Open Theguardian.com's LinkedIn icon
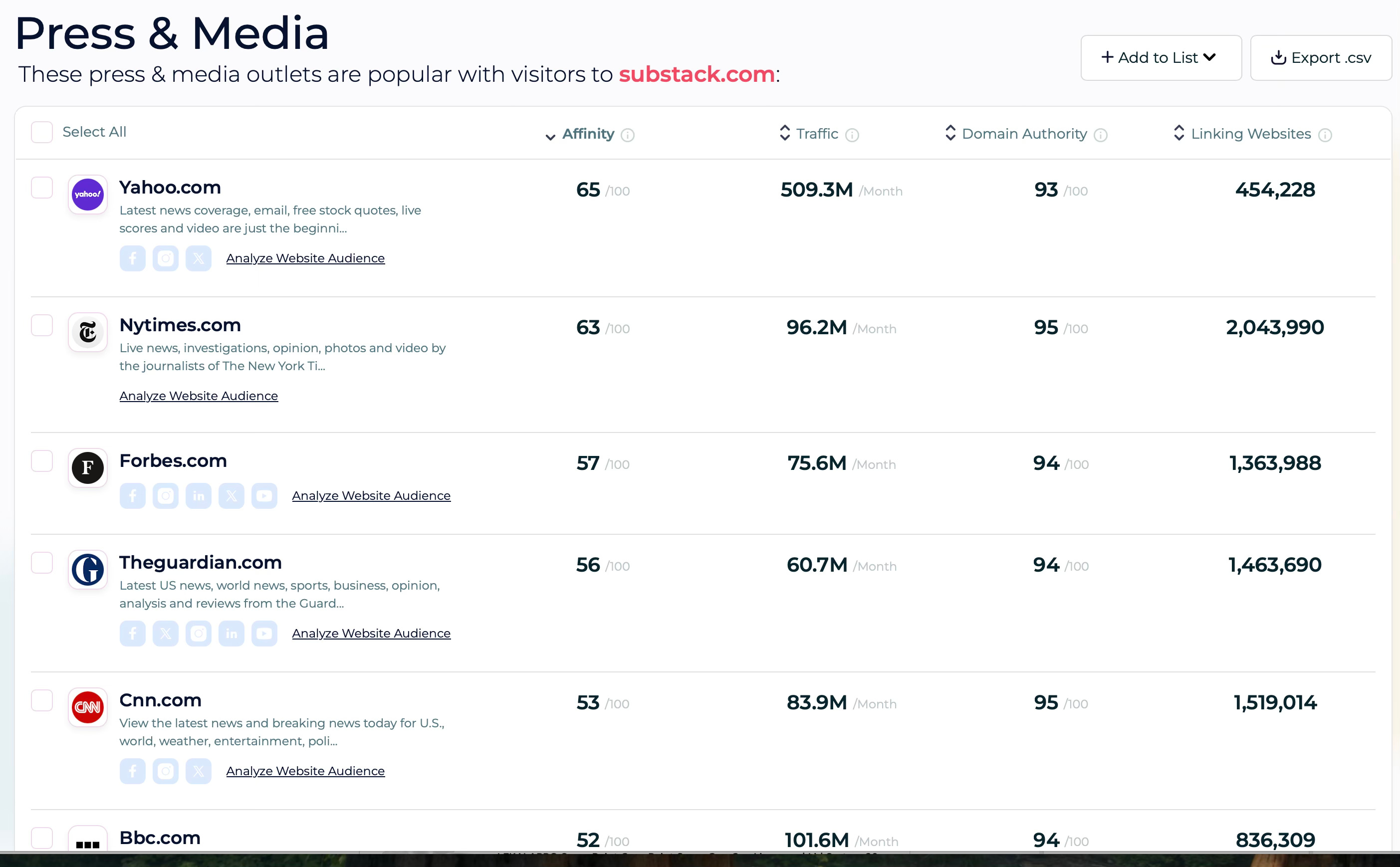Screen dimensions: 1400x867 point(232,633)
